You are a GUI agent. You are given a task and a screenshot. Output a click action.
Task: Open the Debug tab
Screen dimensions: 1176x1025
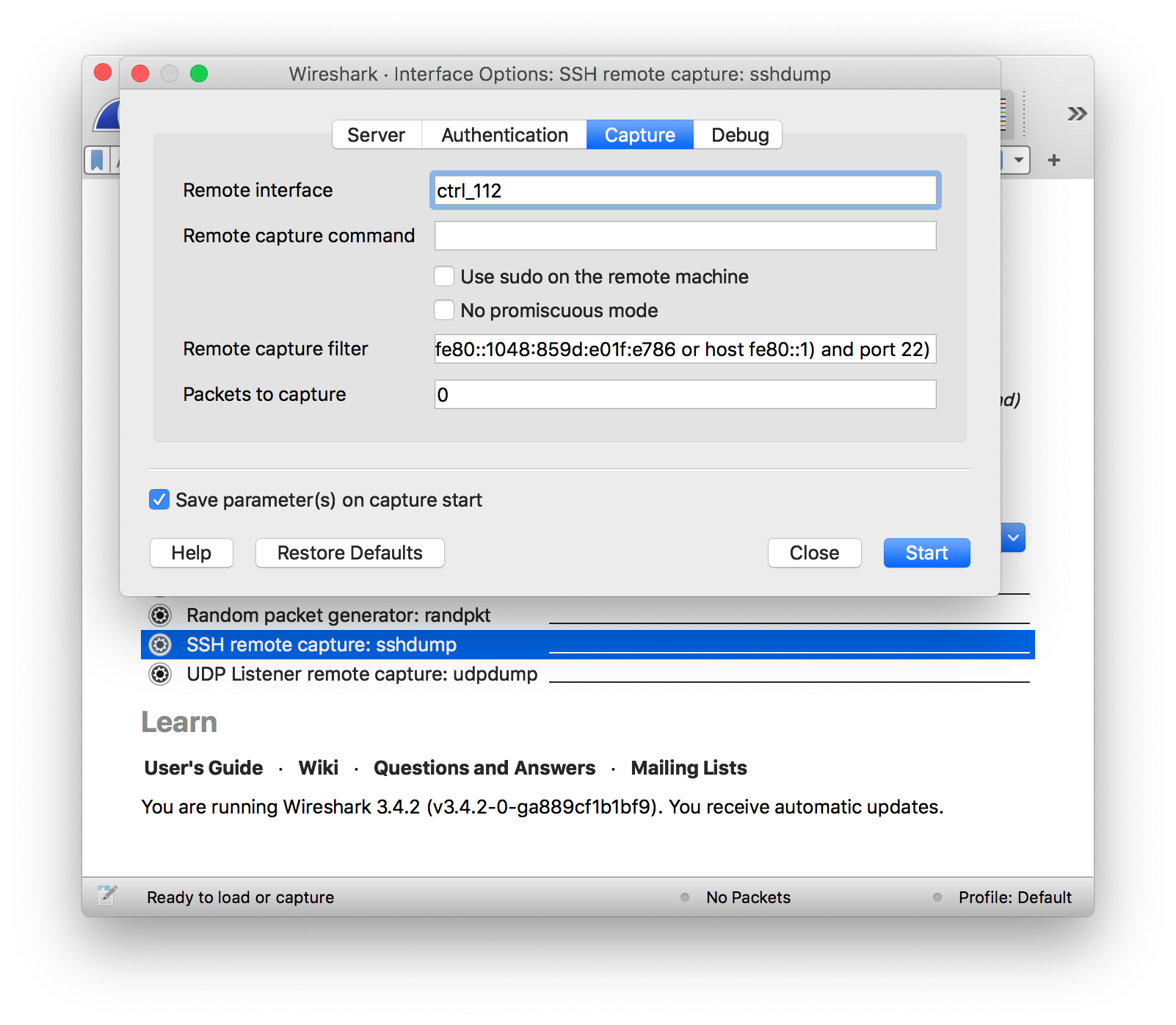click(739, 135)
